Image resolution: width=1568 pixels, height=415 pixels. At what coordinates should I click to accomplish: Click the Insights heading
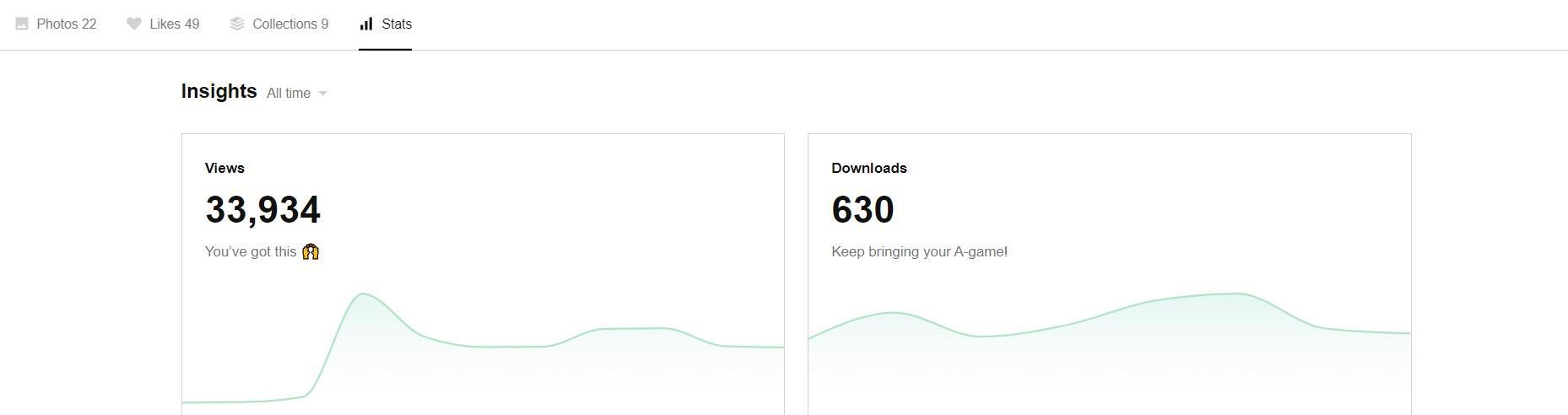(x=219, y=91)
